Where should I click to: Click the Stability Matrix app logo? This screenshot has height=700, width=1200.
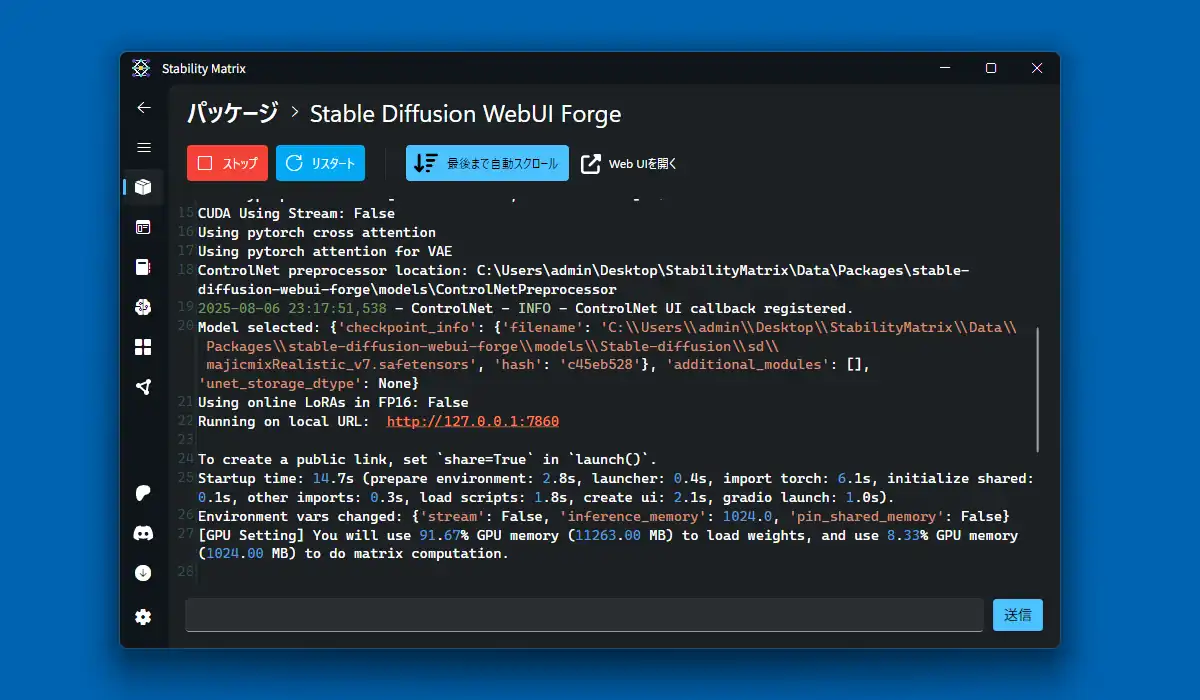(141, 68)
